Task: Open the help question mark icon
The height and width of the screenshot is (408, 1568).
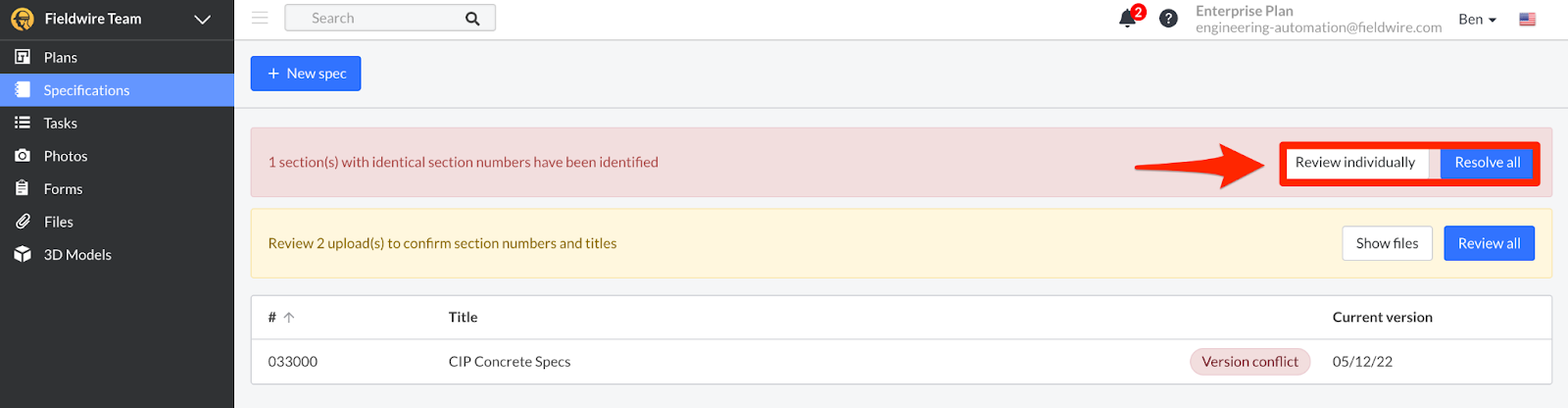Action: pyautogui.click(x=1168, y=19)
